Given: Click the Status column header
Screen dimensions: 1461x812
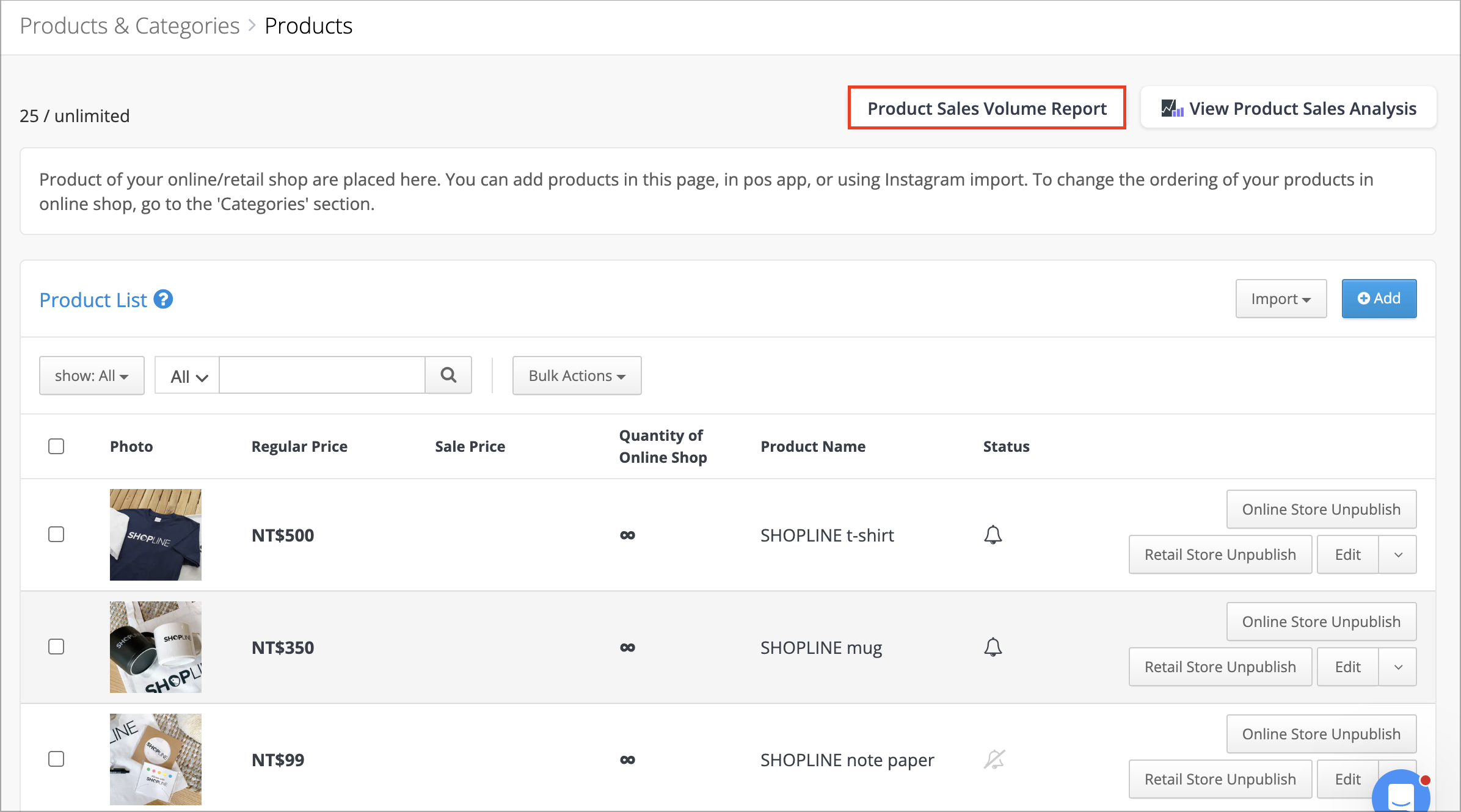Looking at the screenshot, I should (x=1006, y=446).
